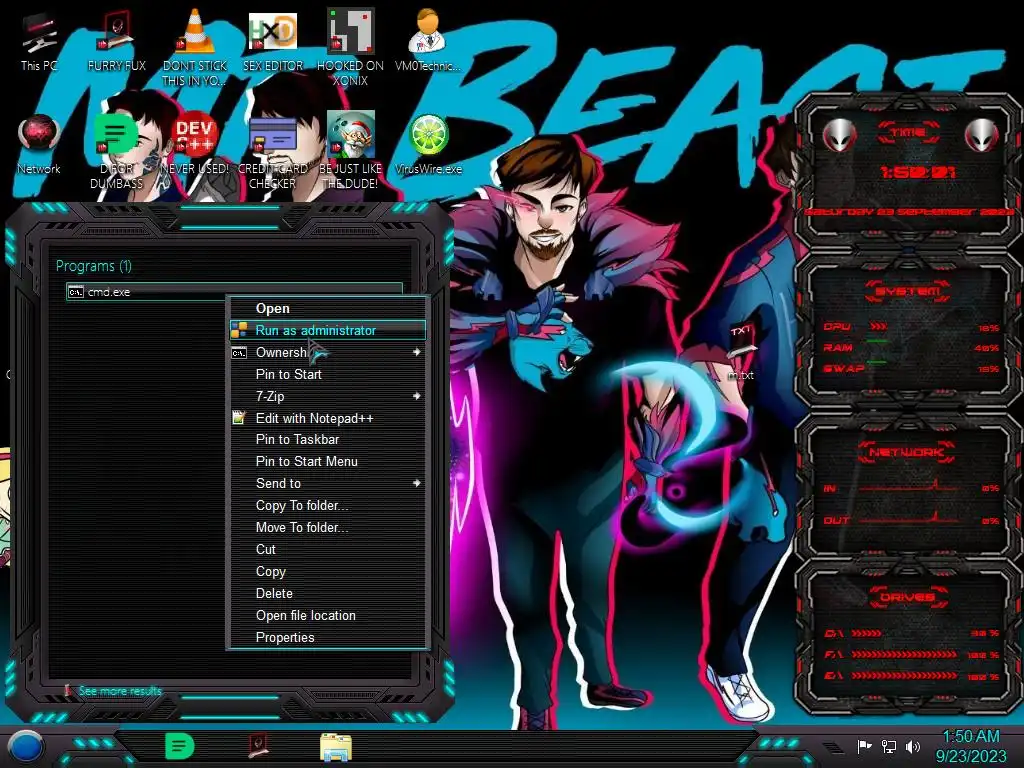Viewport: 1024px width, 768px height.
Task: Expand the Ownership submenu
Action: [x=328, y=353]
